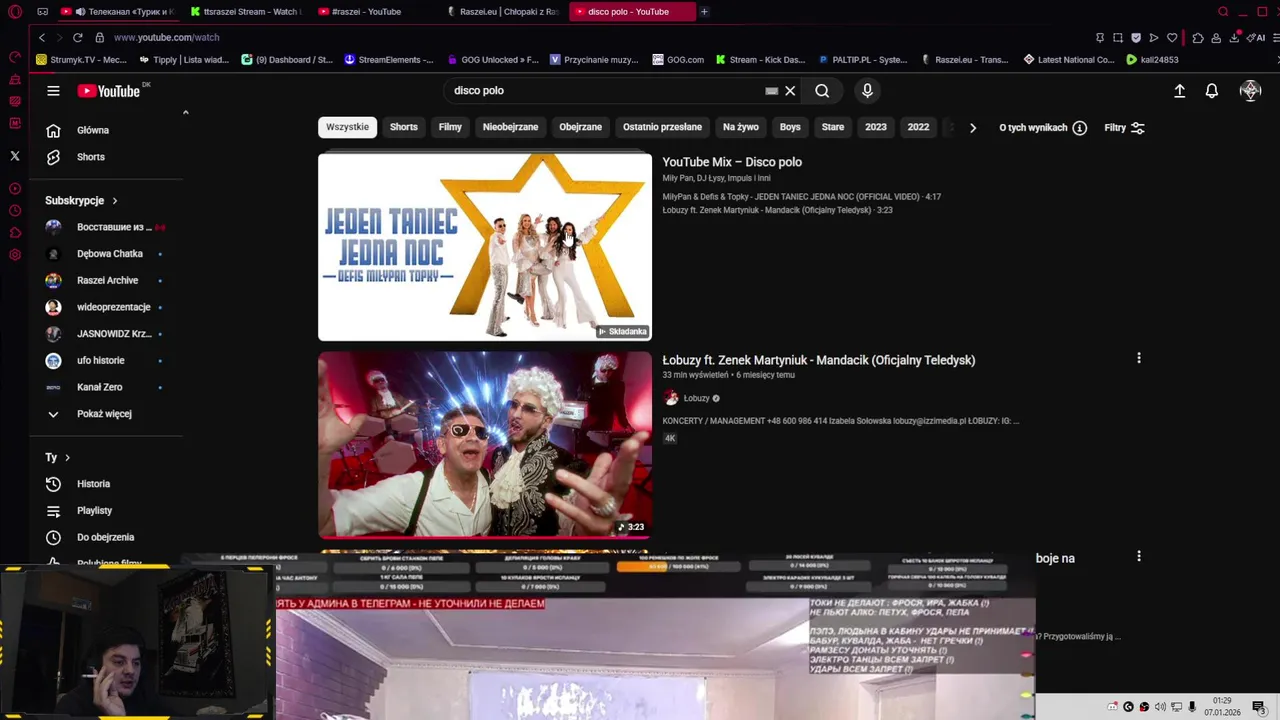Select the Shorts filter chip
This screenshot has width=1280, height=720.
point(404,127)
